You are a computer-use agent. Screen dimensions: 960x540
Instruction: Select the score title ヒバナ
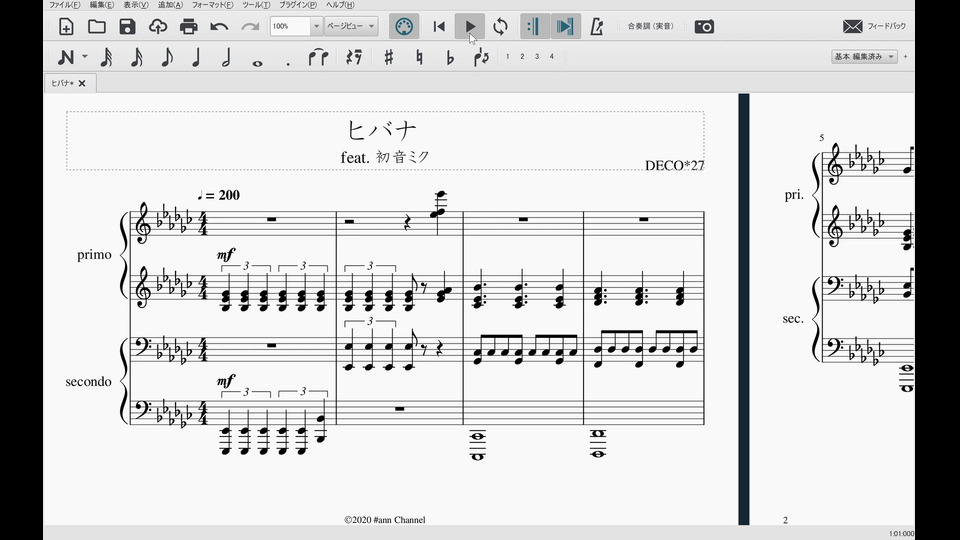pyautogui.click(x=382, y=130)
